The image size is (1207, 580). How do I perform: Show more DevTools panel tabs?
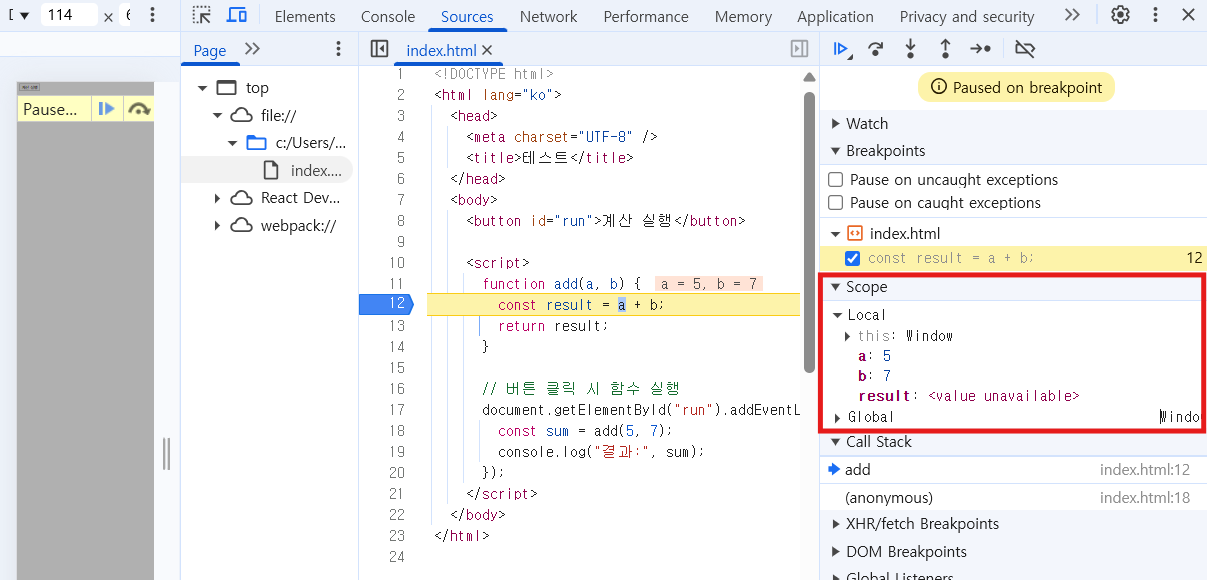click(x=1072, y=16)
